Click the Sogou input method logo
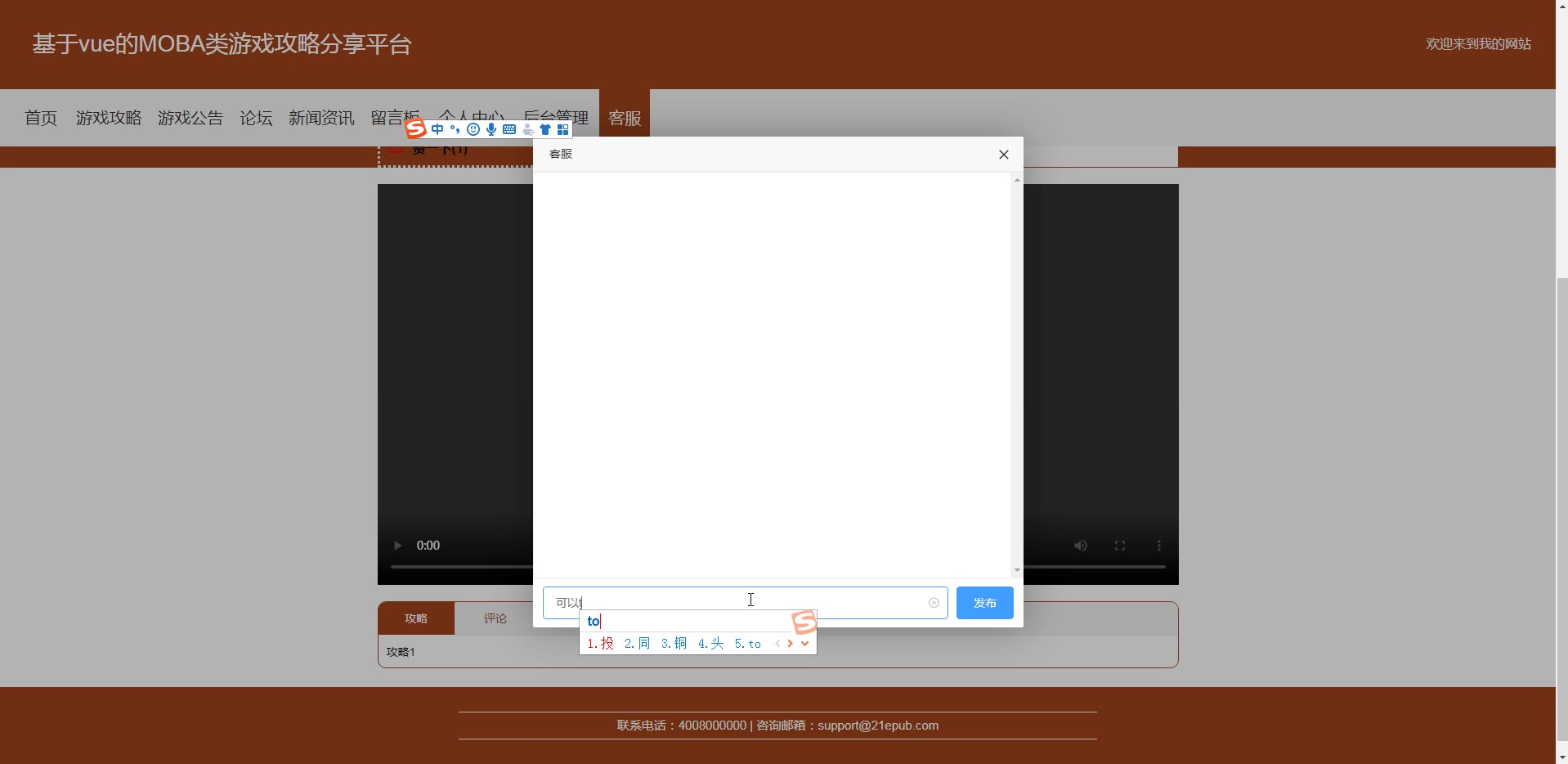This screenshot has height=764, width=1568. pyautogui.click(x=416, y=128)
